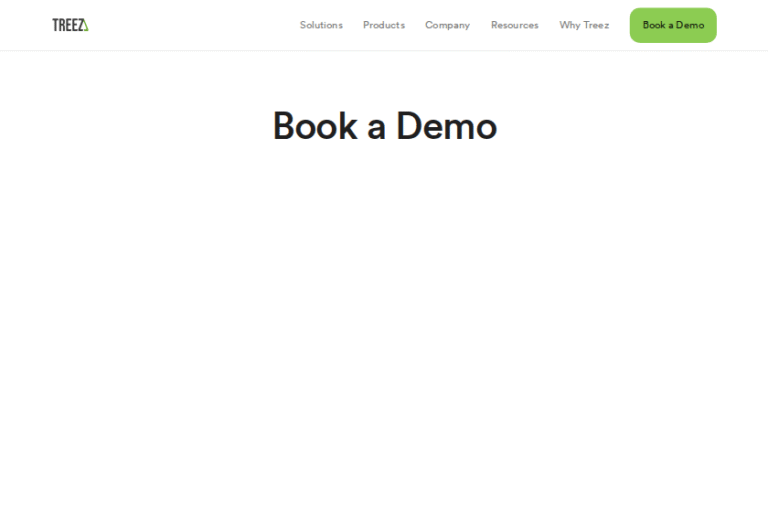
Task: Open the Products menu
Action: tap(384, 25)
